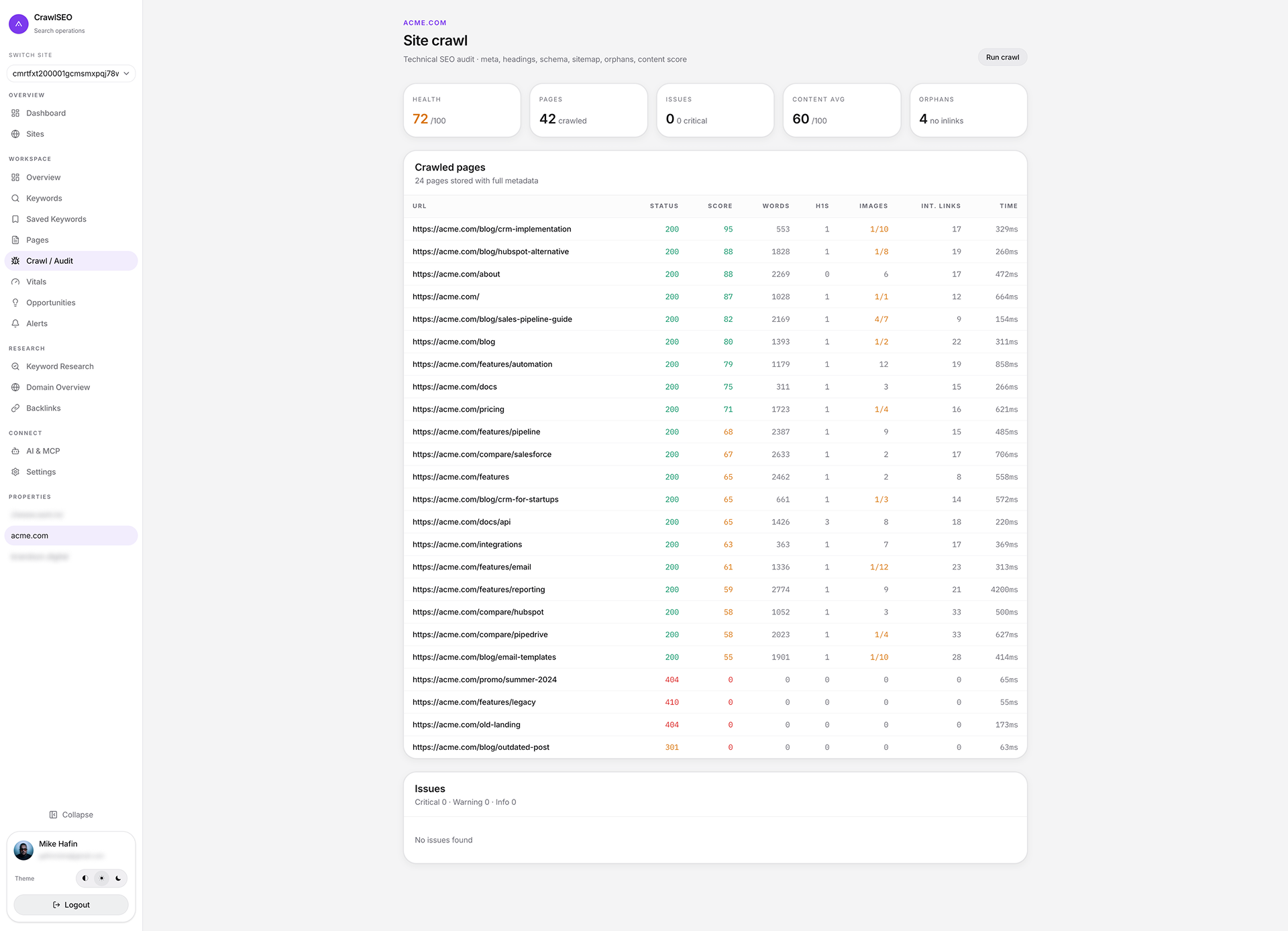Sort by the SCORE column header
This screenshot has height=931, width=1288.
tap(720, 206)
